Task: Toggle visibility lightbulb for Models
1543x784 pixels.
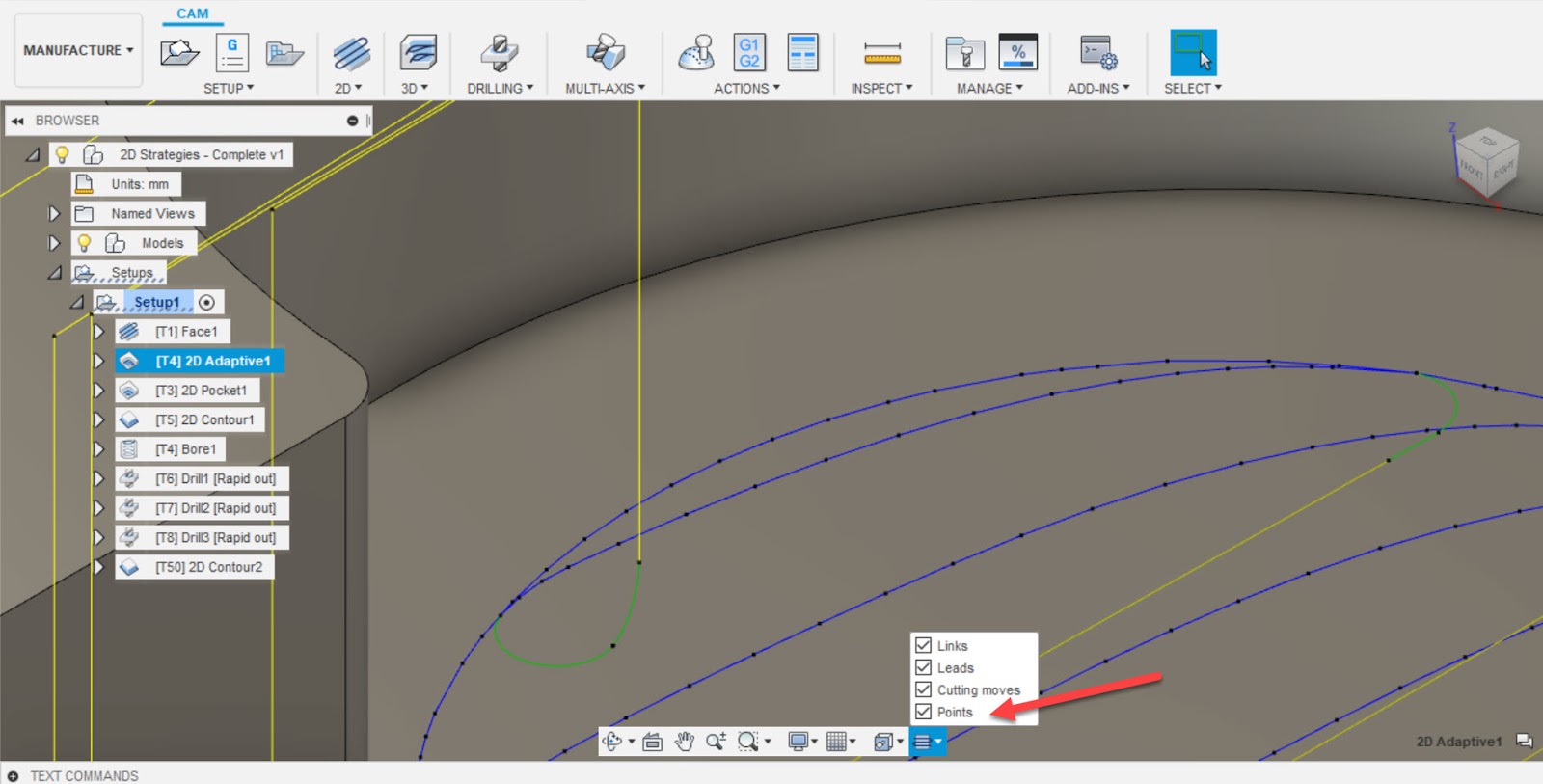Action: pos(84,243)
